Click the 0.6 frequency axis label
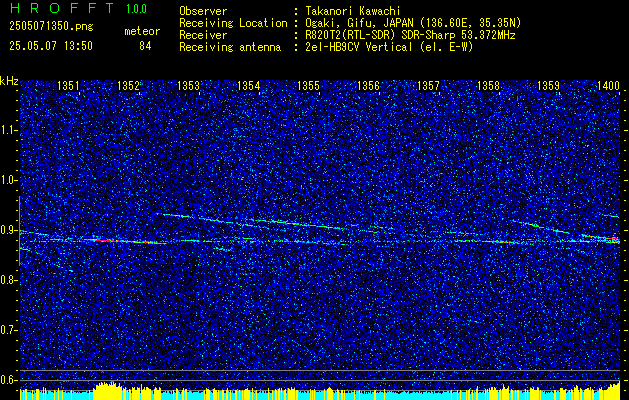 pos(9,380)
